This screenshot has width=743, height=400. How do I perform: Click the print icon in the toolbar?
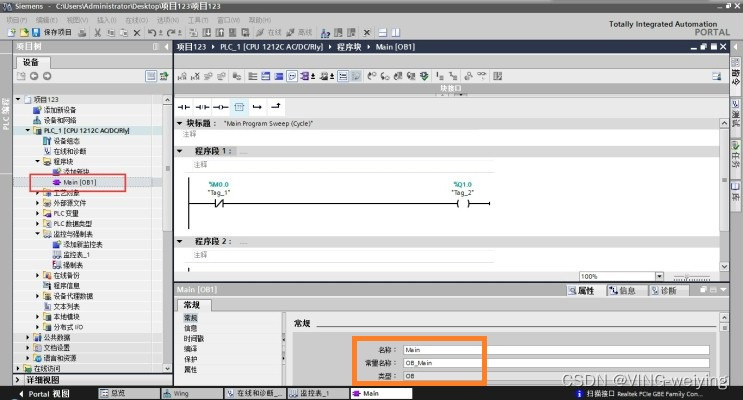82,33
